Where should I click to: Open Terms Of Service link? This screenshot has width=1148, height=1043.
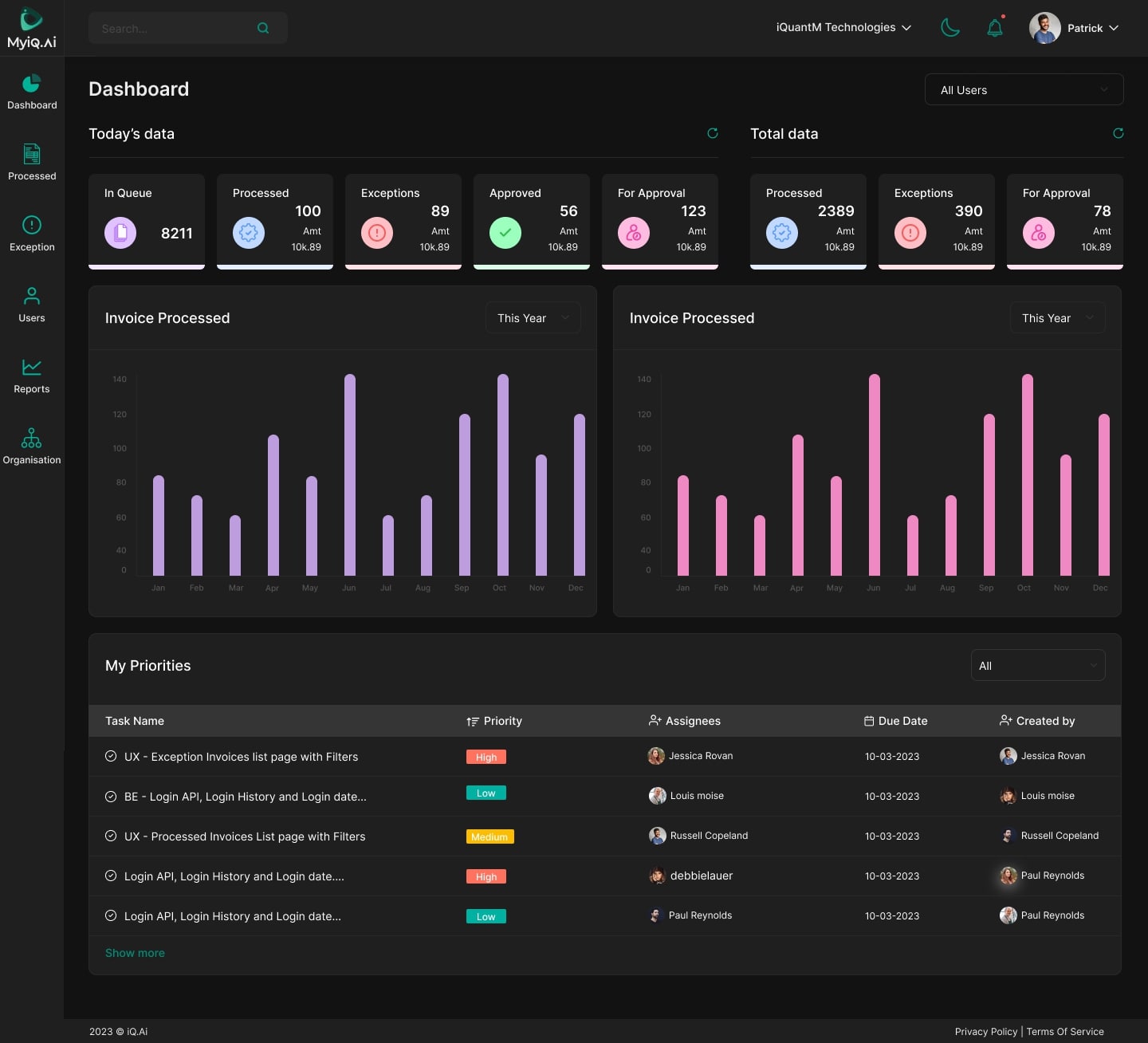pyautogui.click(x=1065, y=1031)
